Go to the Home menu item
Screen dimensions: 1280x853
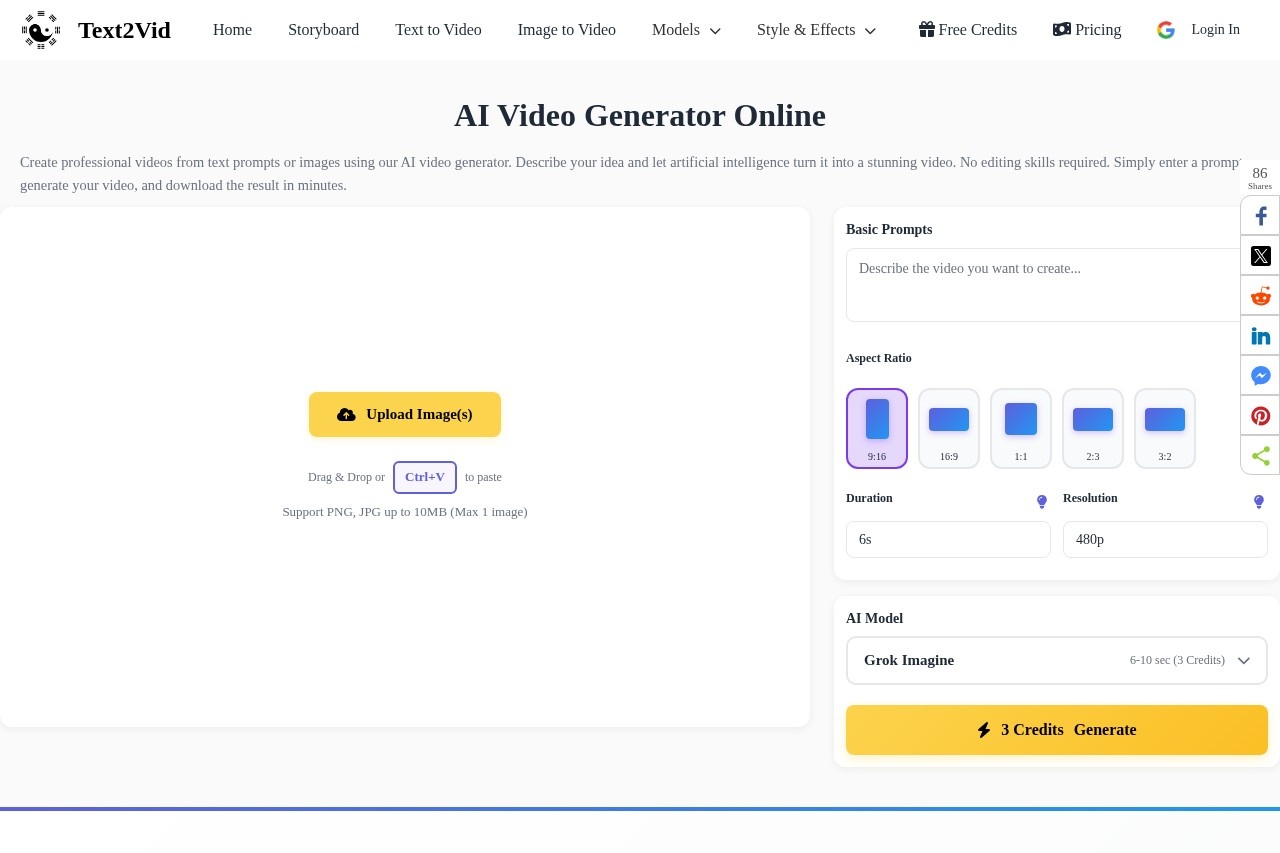[x=232, y=30]
